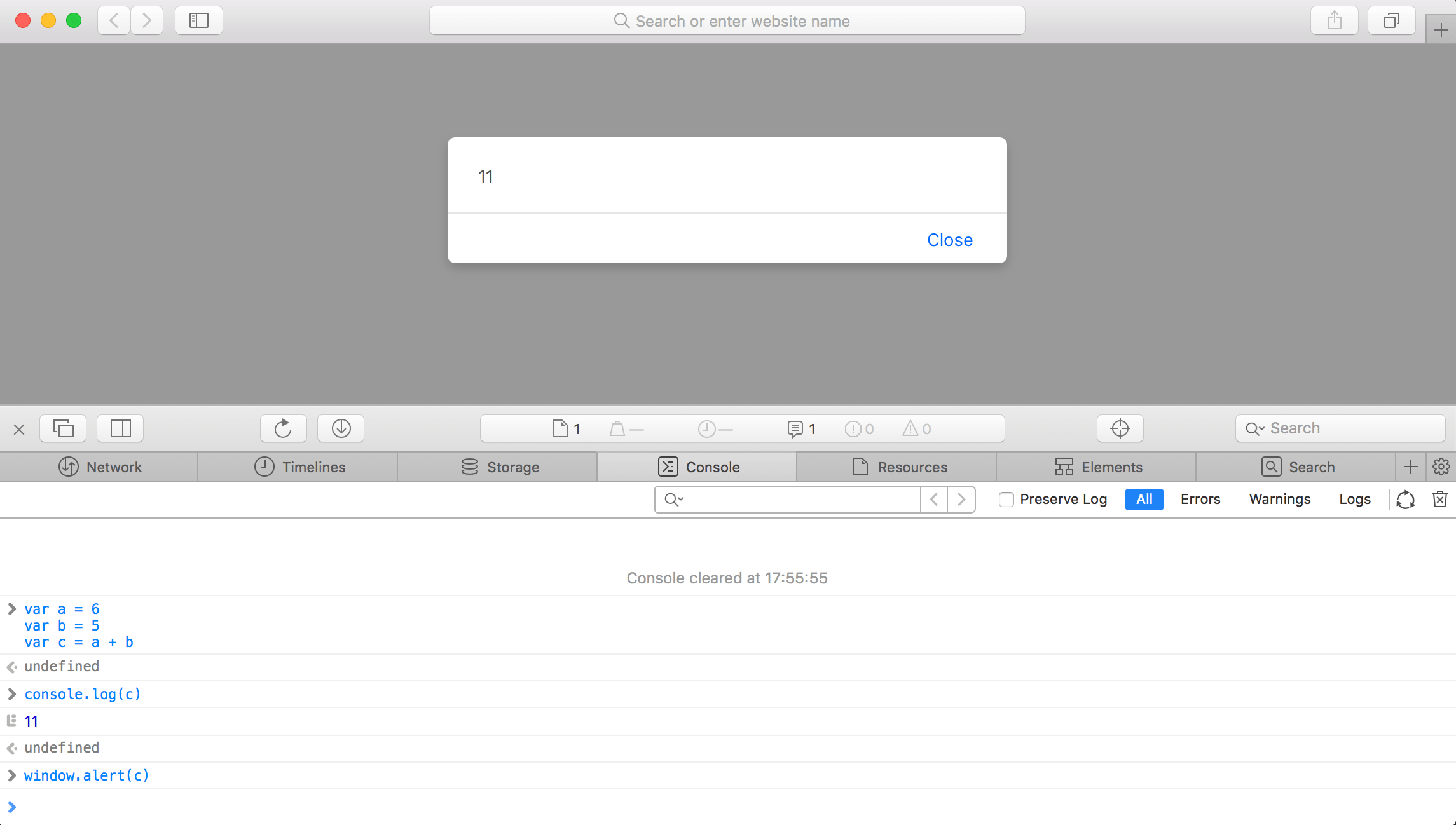Screen dimensions: 1456x825
Task: Show only Warnings in the console
Action: pos(1279,499)
